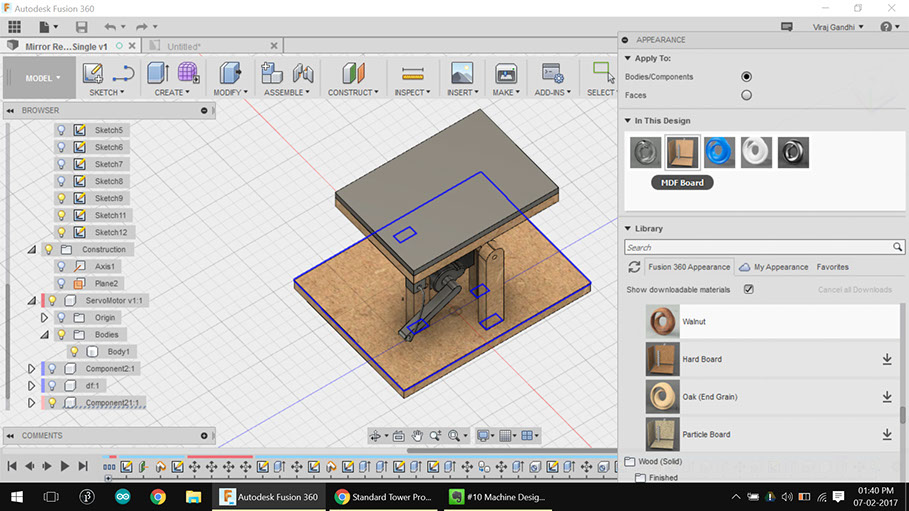Click the Create Sketch icon in toolbar
Viewport: 909px width, 511px height.
click(x=93, y=73)
